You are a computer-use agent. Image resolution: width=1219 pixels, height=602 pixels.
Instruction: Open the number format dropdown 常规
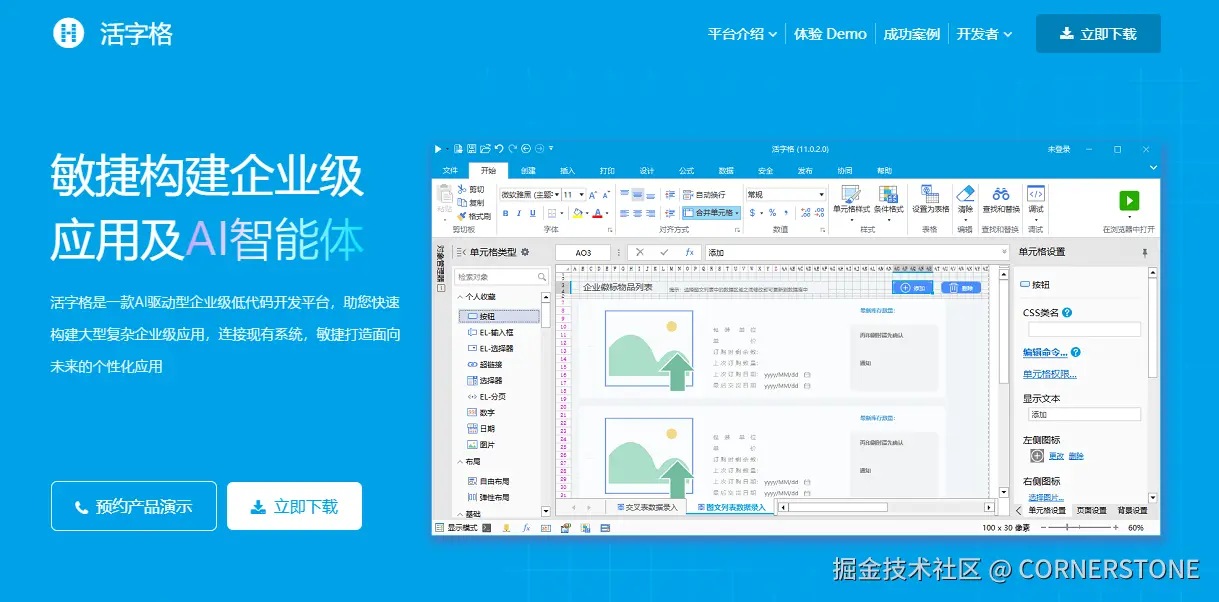[x=822, y=194]
